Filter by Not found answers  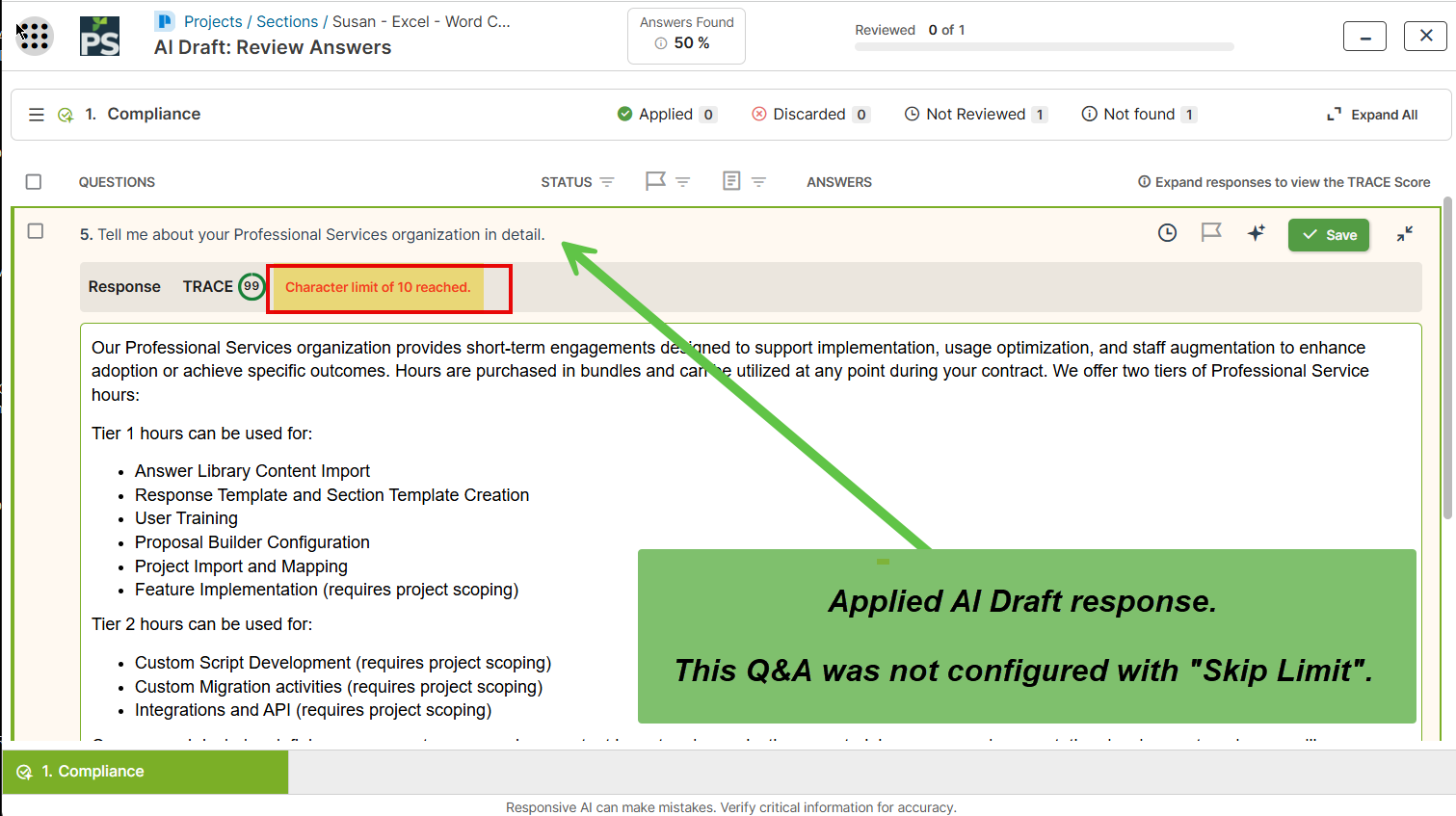point(1139,115)
